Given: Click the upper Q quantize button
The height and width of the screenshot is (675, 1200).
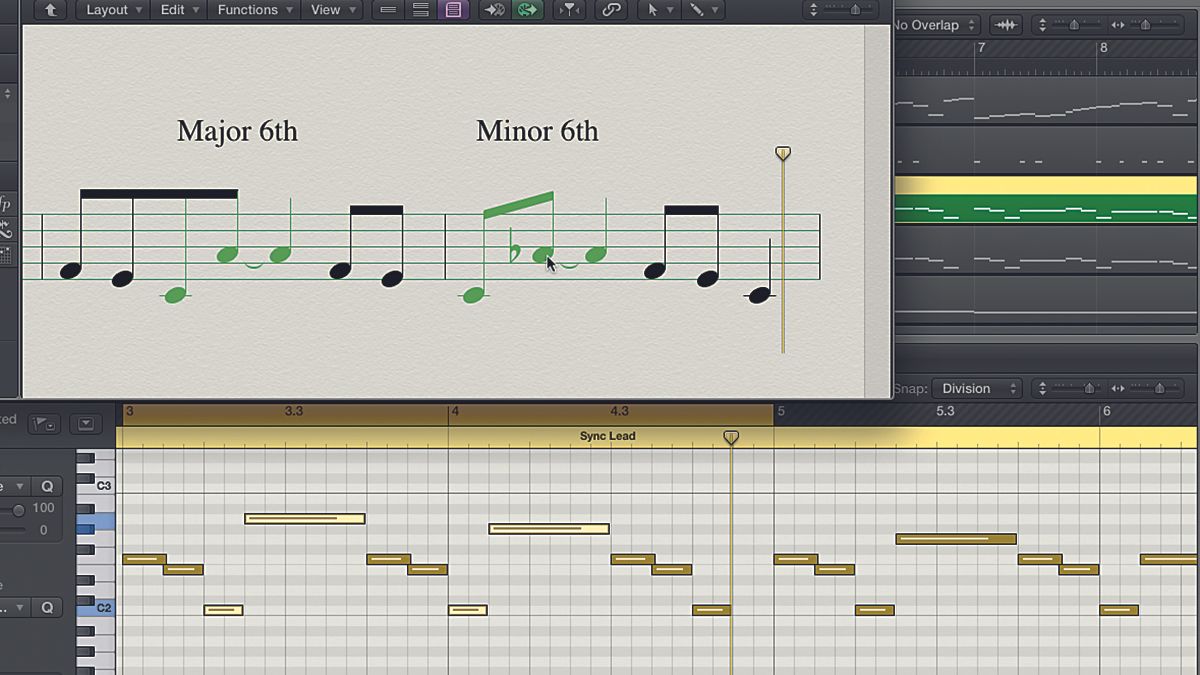Looking at the screenshot, I should (x=47, y=486).
